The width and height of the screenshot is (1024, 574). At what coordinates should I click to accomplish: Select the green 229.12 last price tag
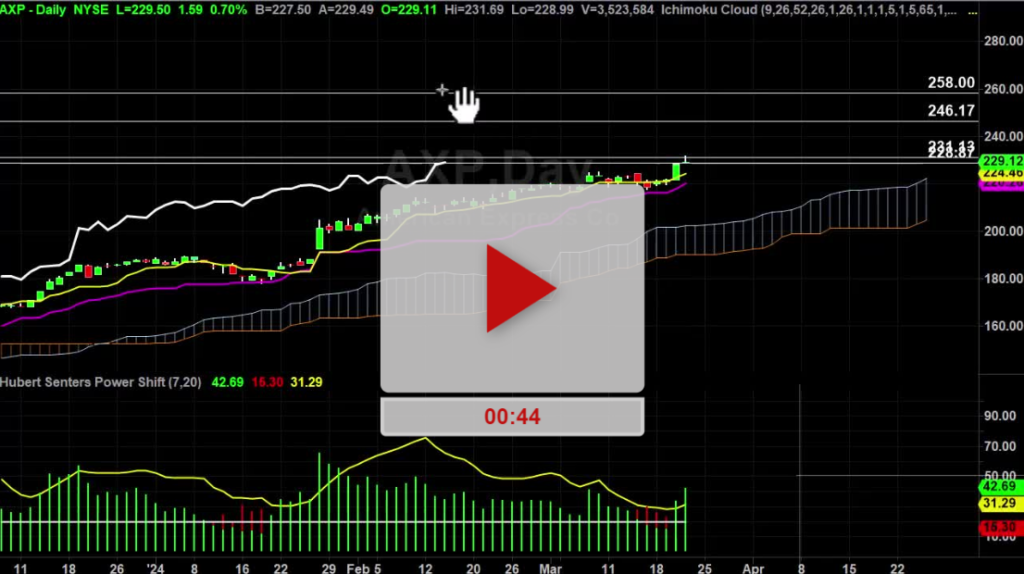click(1000, 161)
